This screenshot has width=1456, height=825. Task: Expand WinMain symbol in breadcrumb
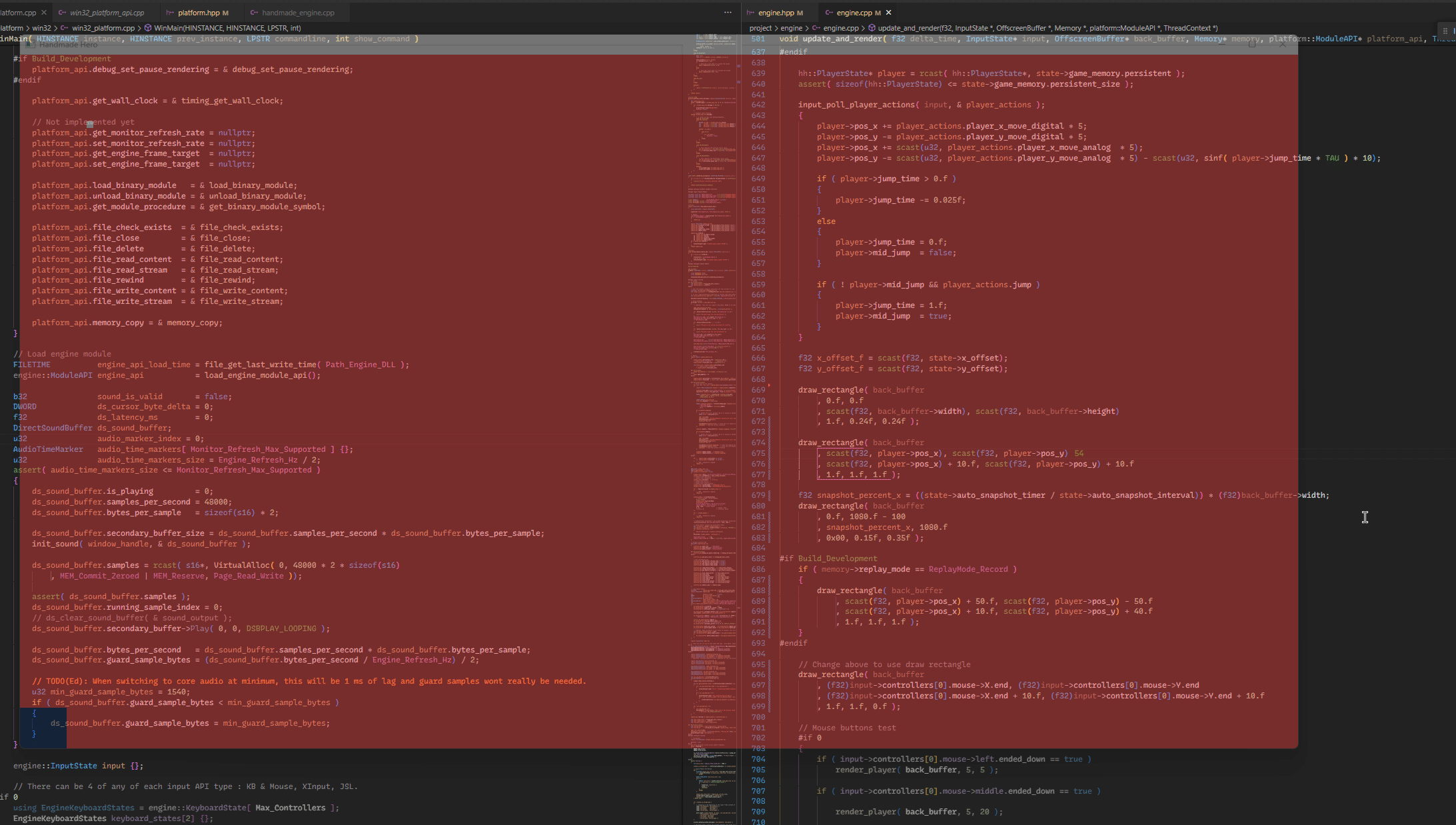point(227,28)
